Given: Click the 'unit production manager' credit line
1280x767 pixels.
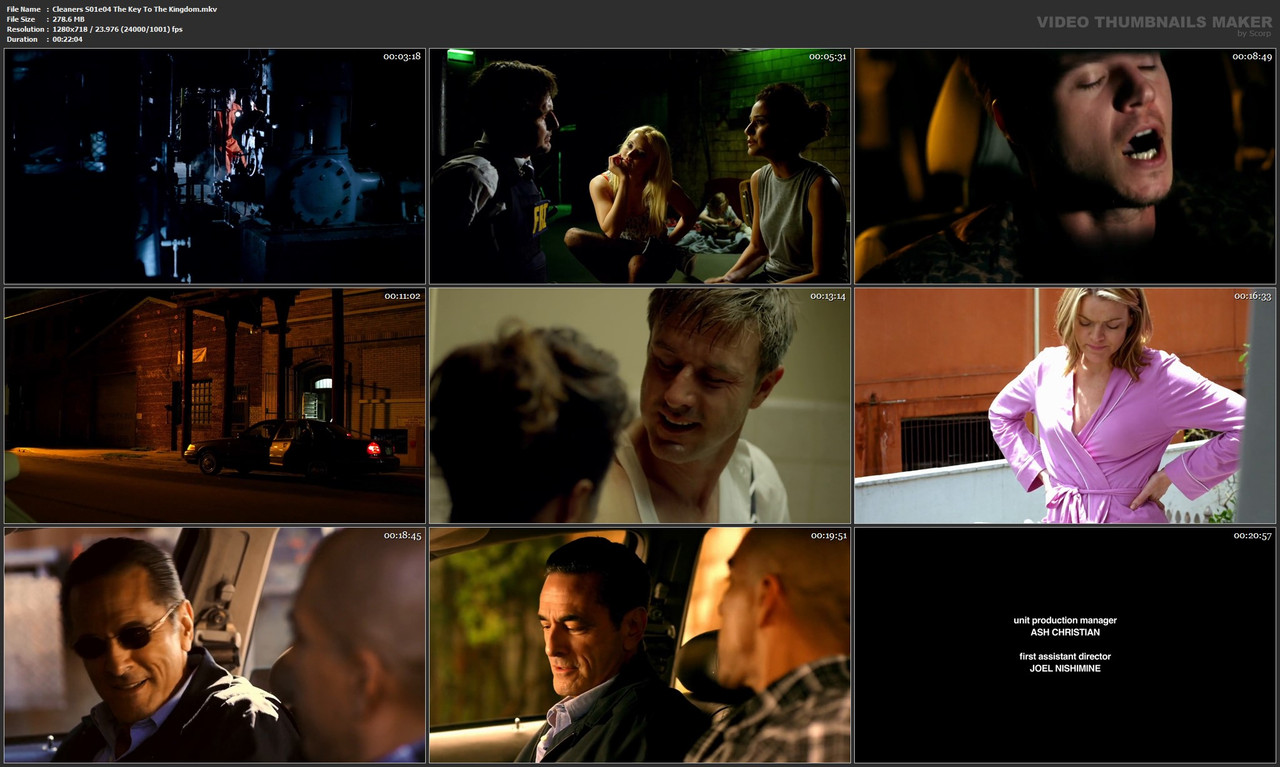Looking at the screenshot, I should tap(1065, 620).
